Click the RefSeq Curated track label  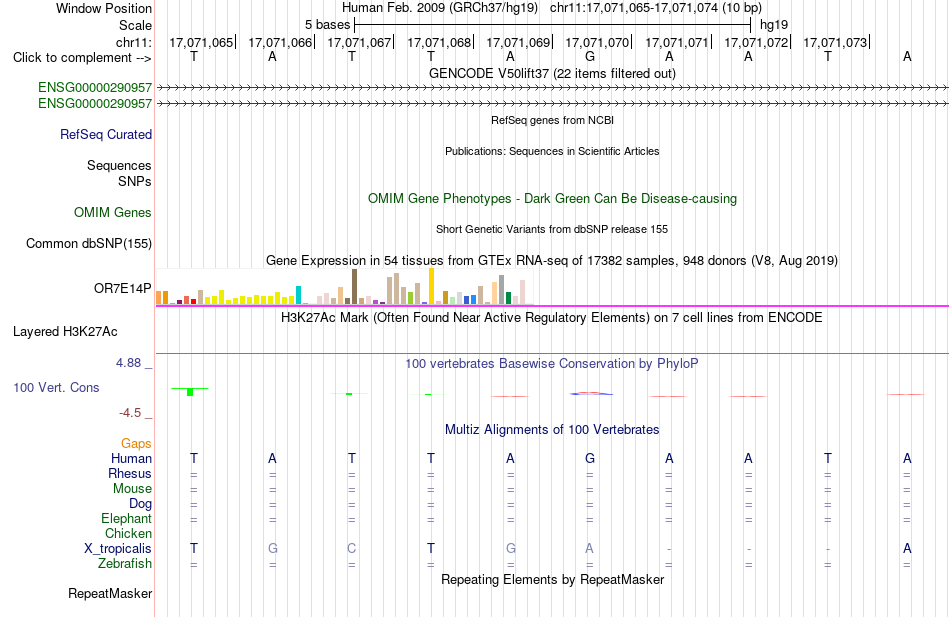point(106,135)
